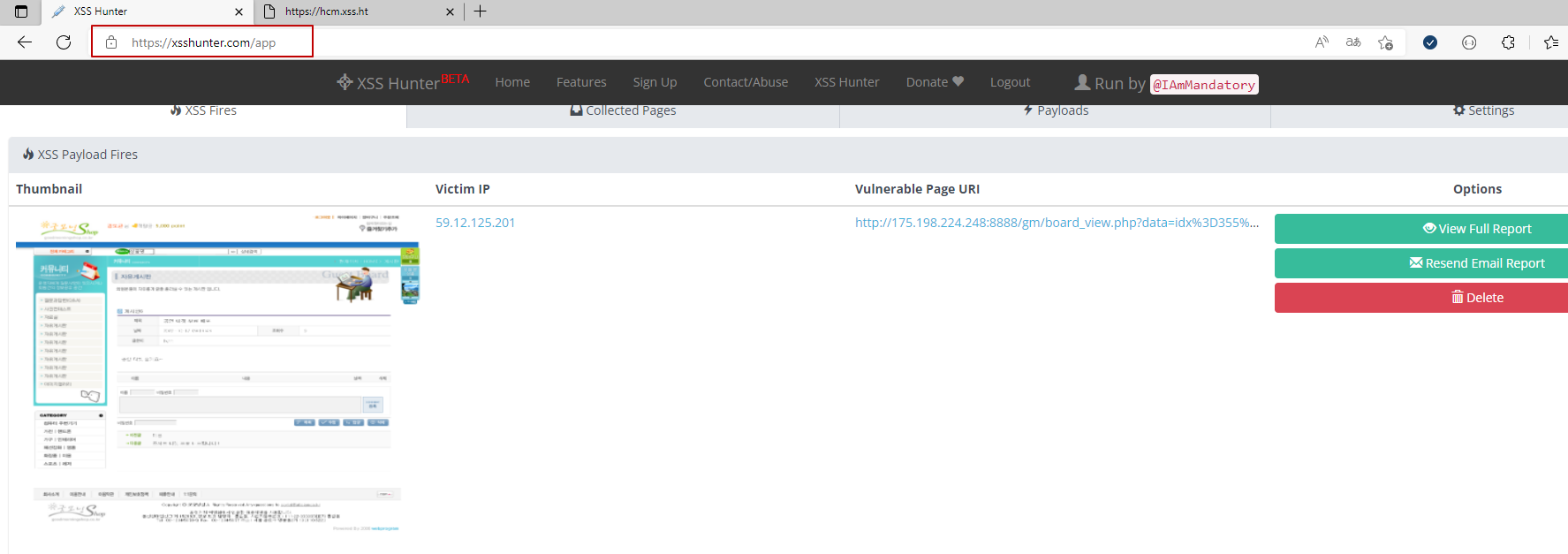
Task: Add this page to favorites
Action: [x=1385, y=42]
